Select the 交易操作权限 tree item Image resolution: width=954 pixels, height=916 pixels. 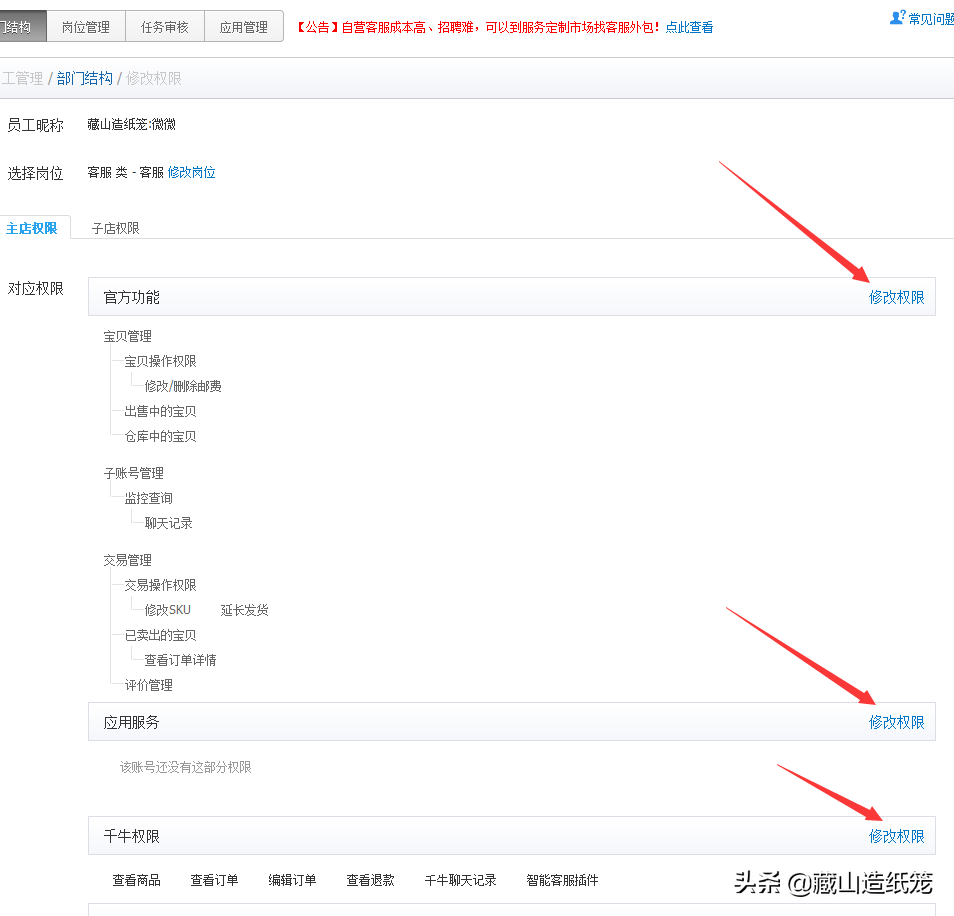(161, 585)
